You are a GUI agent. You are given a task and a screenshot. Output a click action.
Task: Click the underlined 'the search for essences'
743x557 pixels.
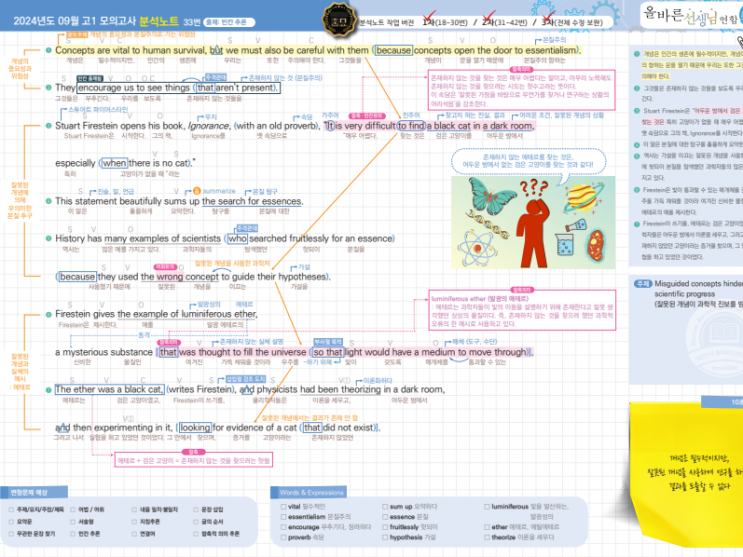pos(252,201)
